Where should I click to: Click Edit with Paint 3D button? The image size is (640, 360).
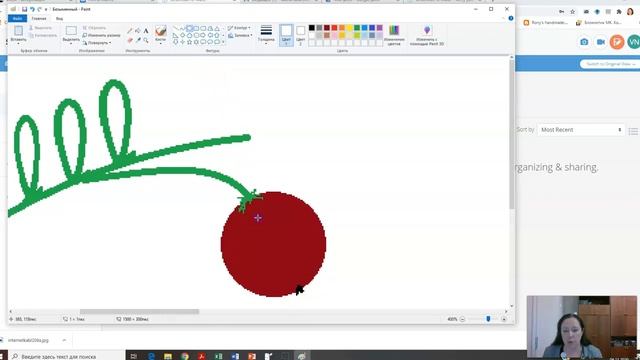coord(427,35)
